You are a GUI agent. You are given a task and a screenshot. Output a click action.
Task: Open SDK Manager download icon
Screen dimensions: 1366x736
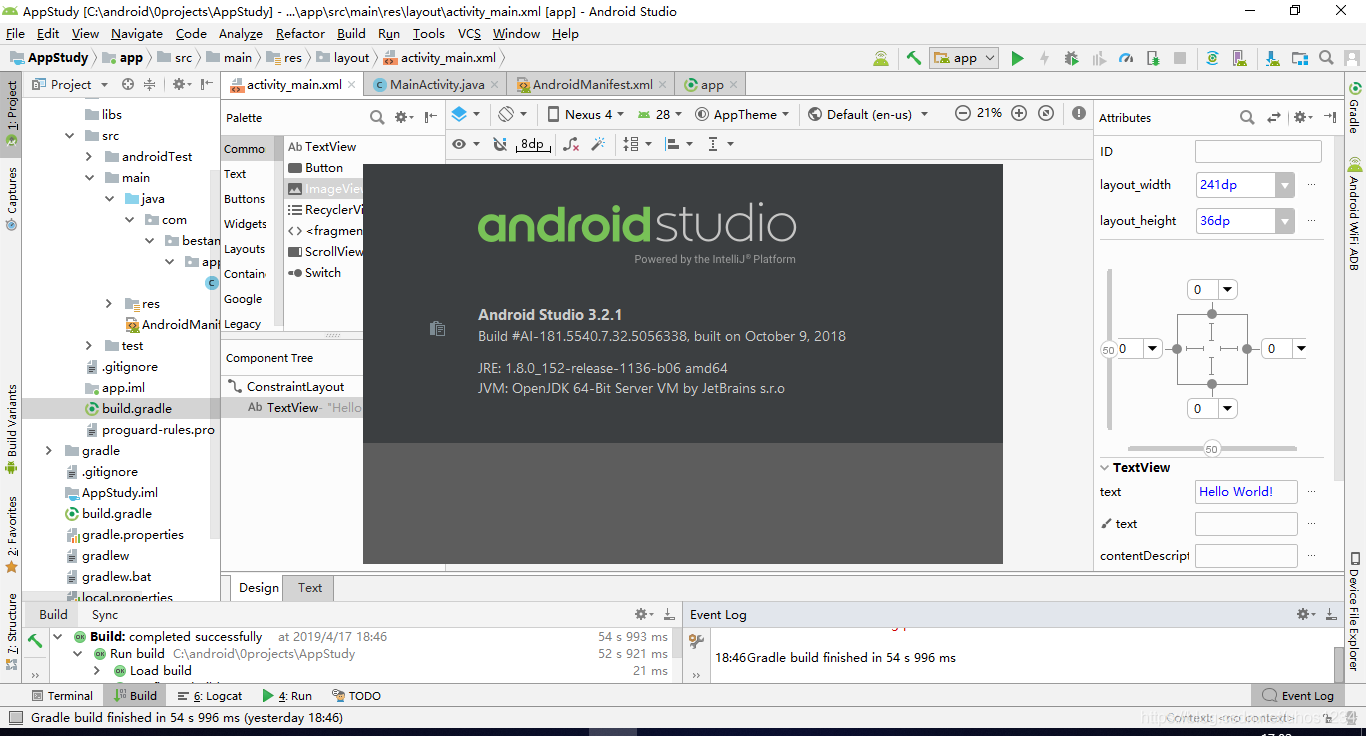tap(1270, 58)
